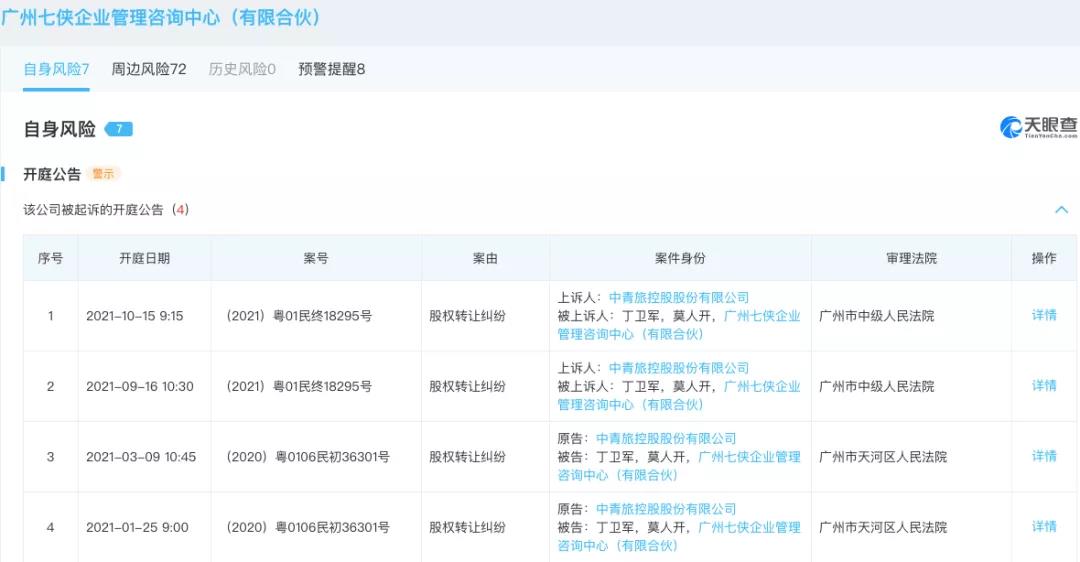Screen dimensions: 1080x562
Task: Click the 警示 warning tag
Action: coord(103,174)
